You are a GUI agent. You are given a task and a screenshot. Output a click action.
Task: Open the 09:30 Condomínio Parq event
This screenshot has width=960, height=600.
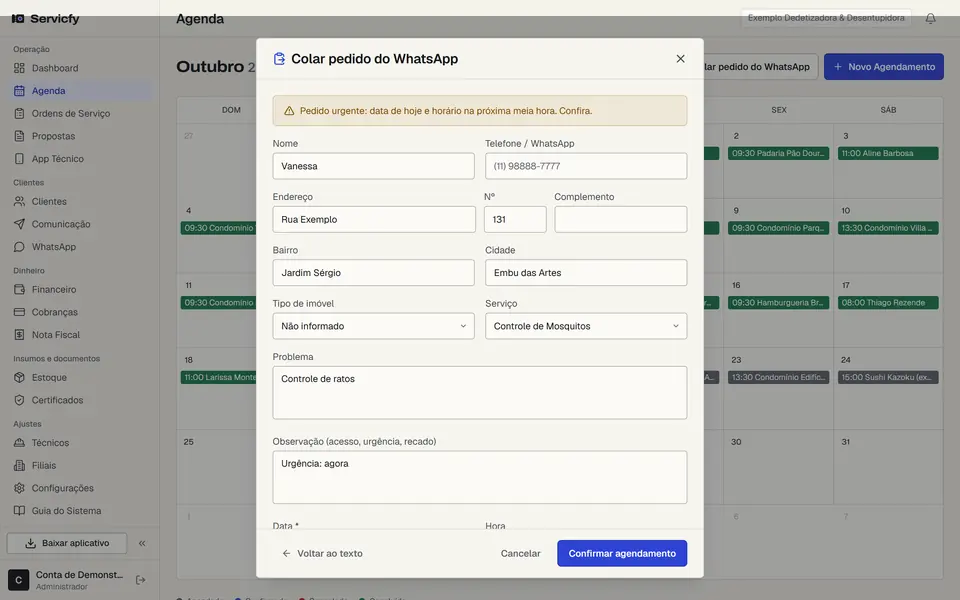click(778, 228)
